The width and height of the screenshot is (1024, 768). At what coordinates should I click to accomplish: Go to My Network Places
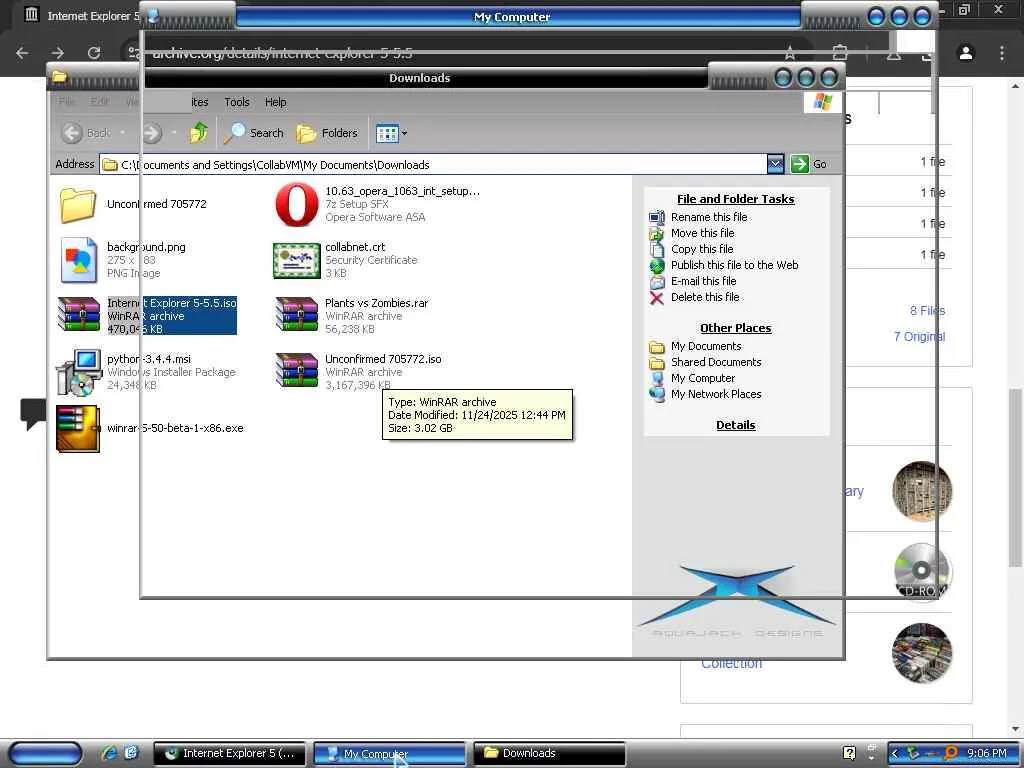click(716, 394)
